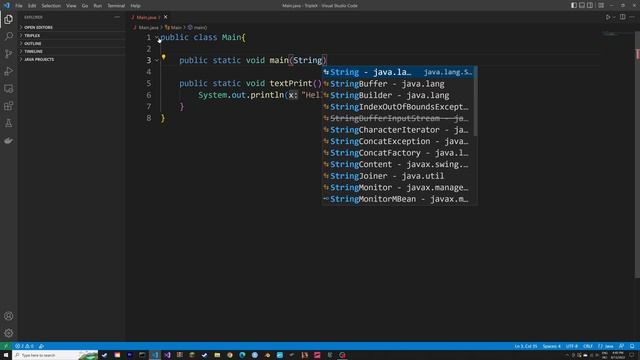The image size is (640, 360).
Task: Click UTF-8 encoding in status bar
Action: point(572,346)
